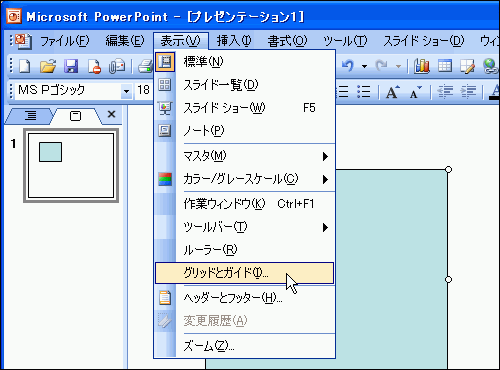Select 標準(N) normal view entry
The image size is (500, 370).
(244, 62)
